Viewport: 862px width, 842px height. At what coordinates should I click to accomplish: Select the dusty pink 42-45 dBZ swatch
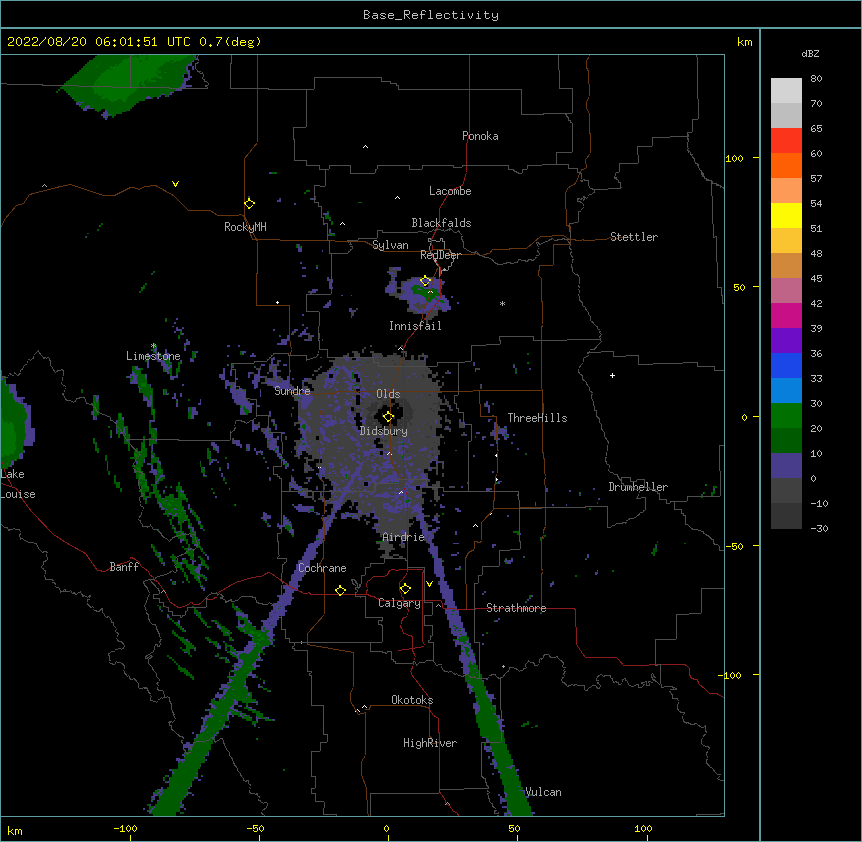[786, 291]
